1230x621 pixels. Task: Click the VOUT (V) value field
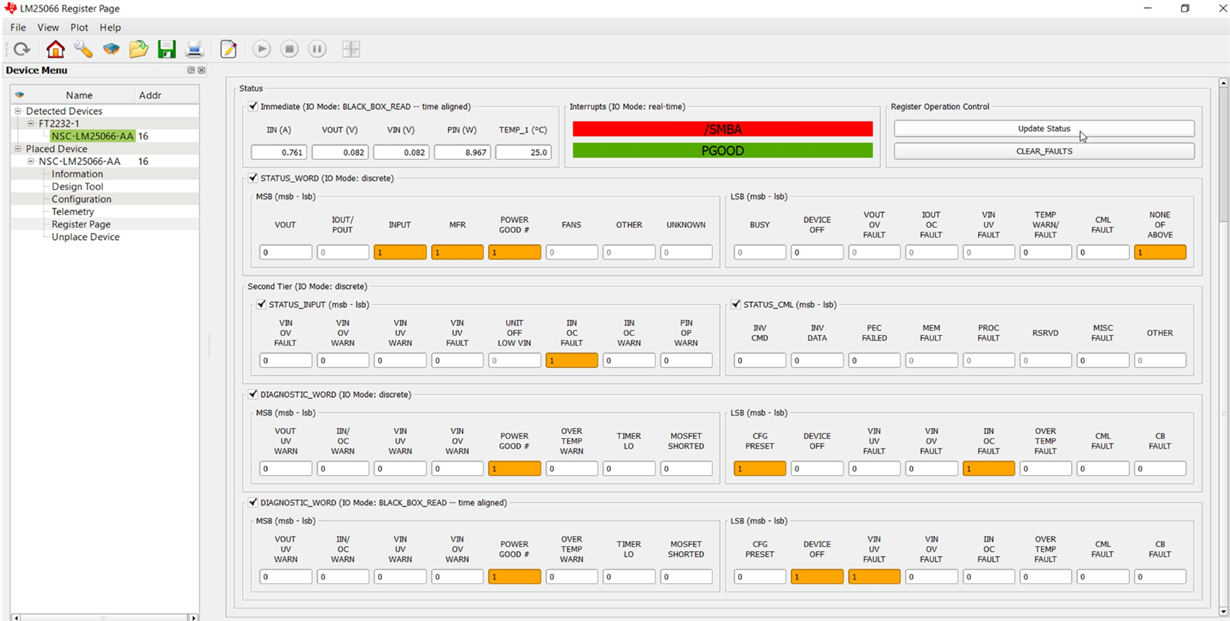coord(340,152)
